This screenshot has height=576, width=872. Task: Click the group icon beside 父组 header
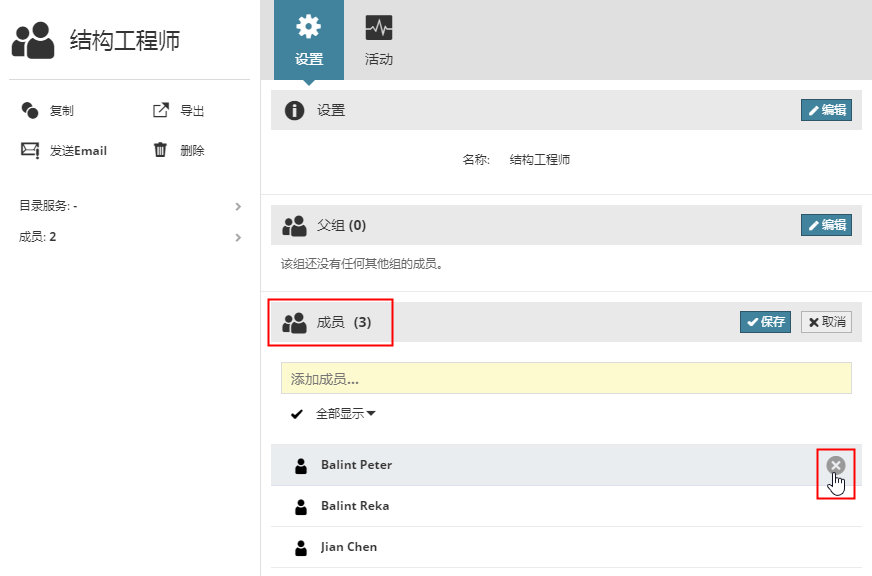(294, 226)
